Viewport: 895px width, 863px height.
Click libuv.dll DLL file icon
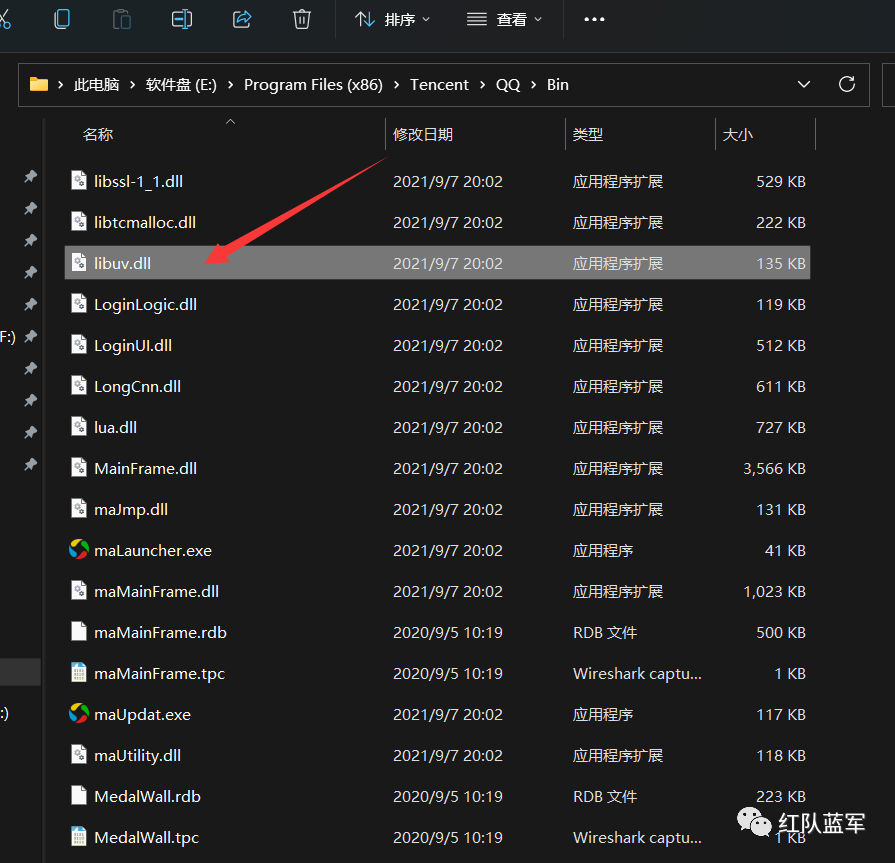point(79,262)
